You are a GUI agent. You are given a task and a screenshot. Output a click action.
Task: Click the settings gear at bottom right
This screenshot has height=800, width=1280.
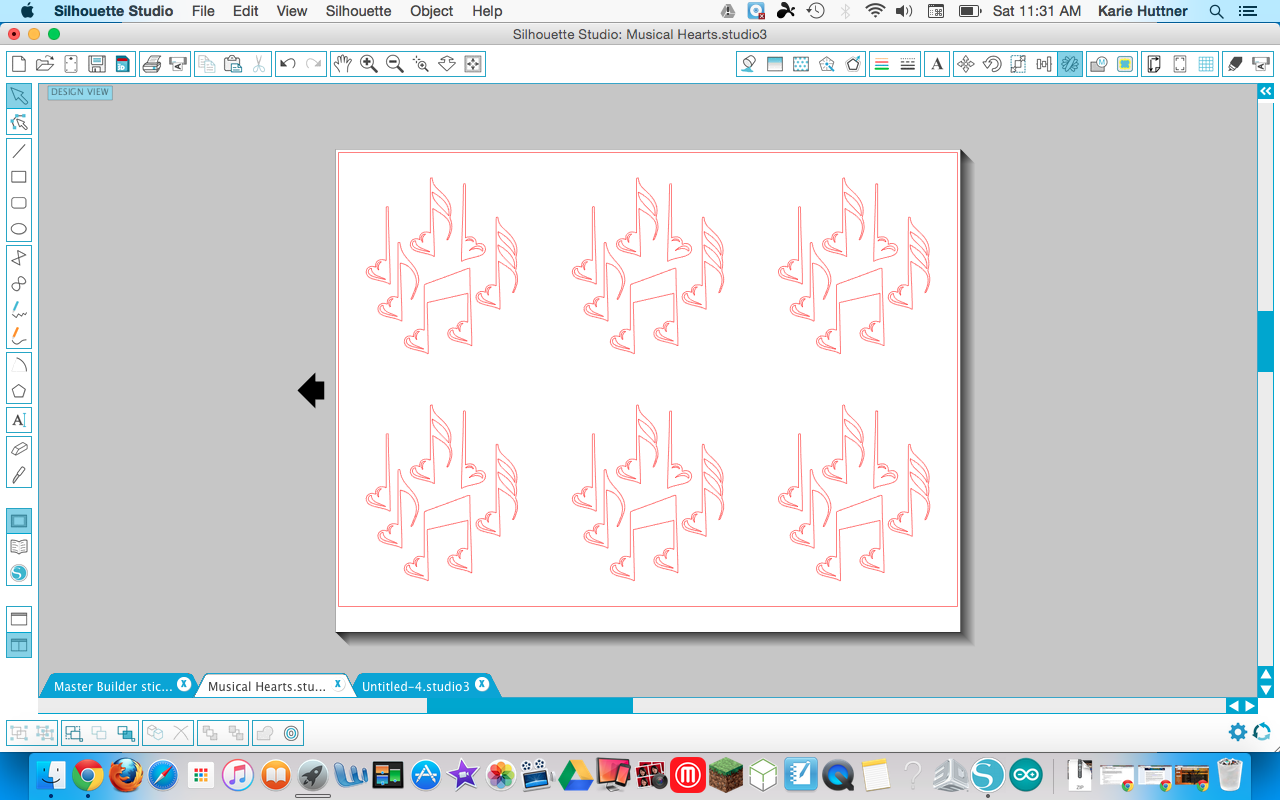1238,732
